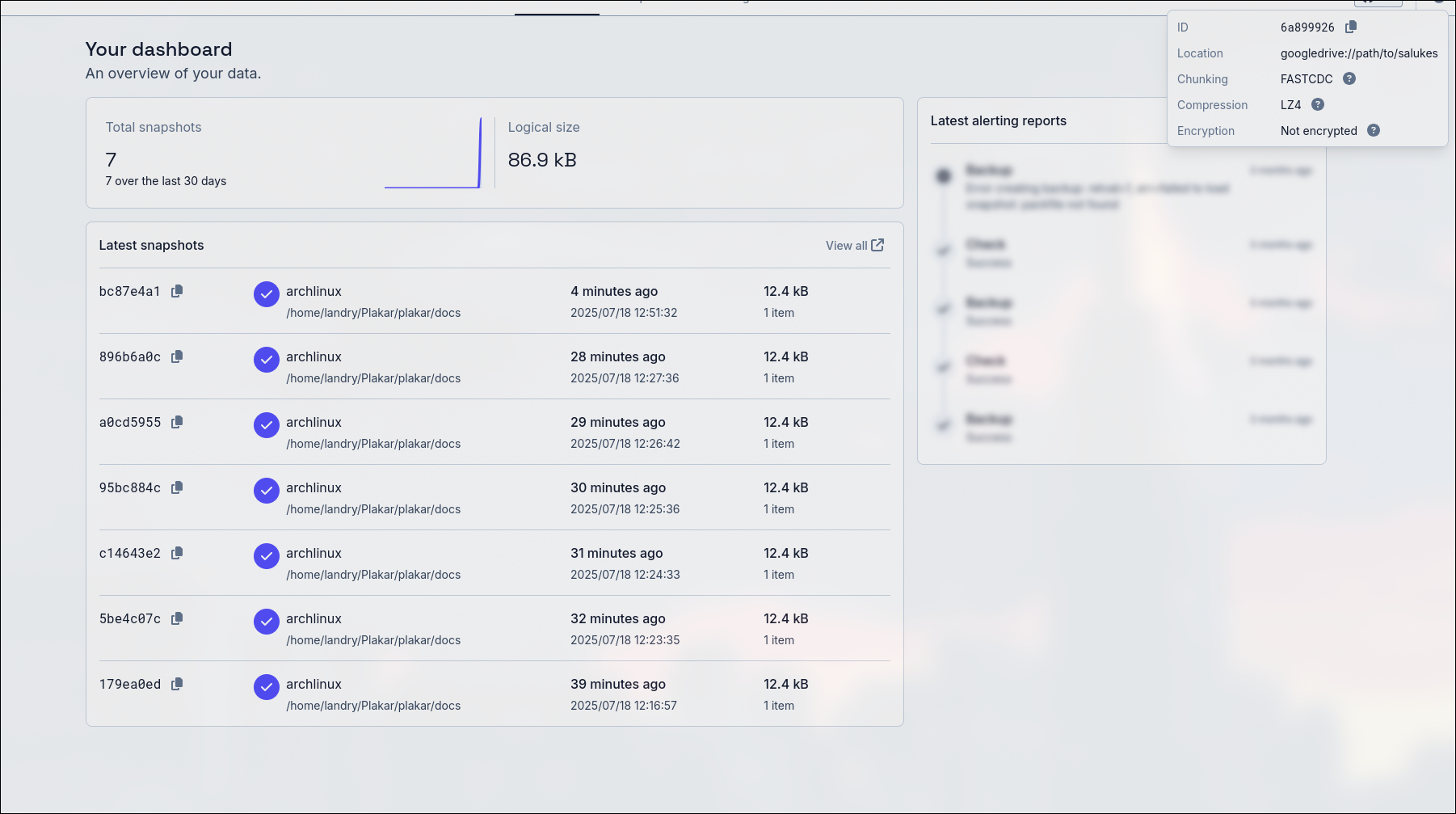Click help icon next to FASTCDC chunking
The height and width of the screenshot is (814, 1456).
pos(1349,78)
